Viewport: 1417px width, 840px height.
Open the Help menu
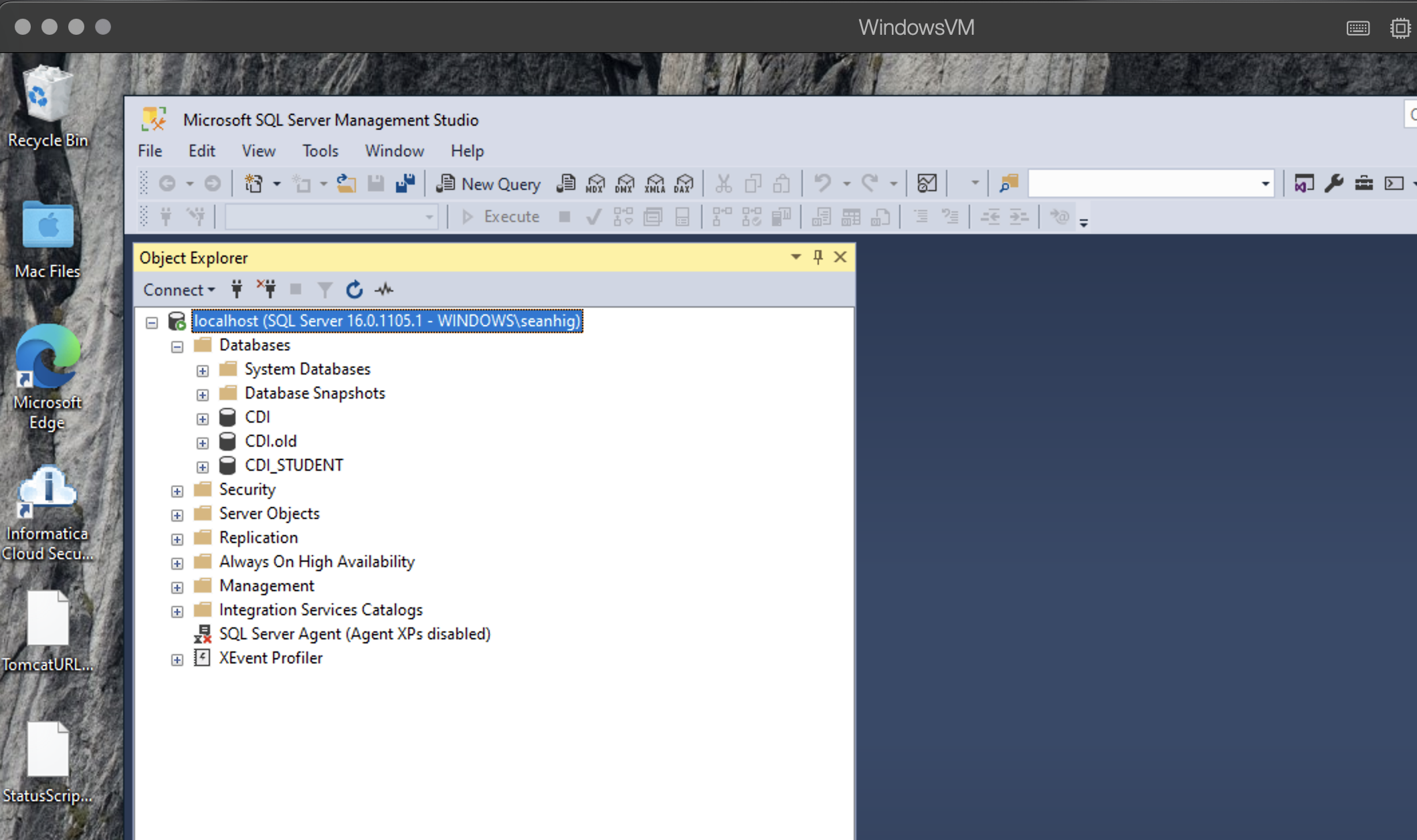(467, 151)
